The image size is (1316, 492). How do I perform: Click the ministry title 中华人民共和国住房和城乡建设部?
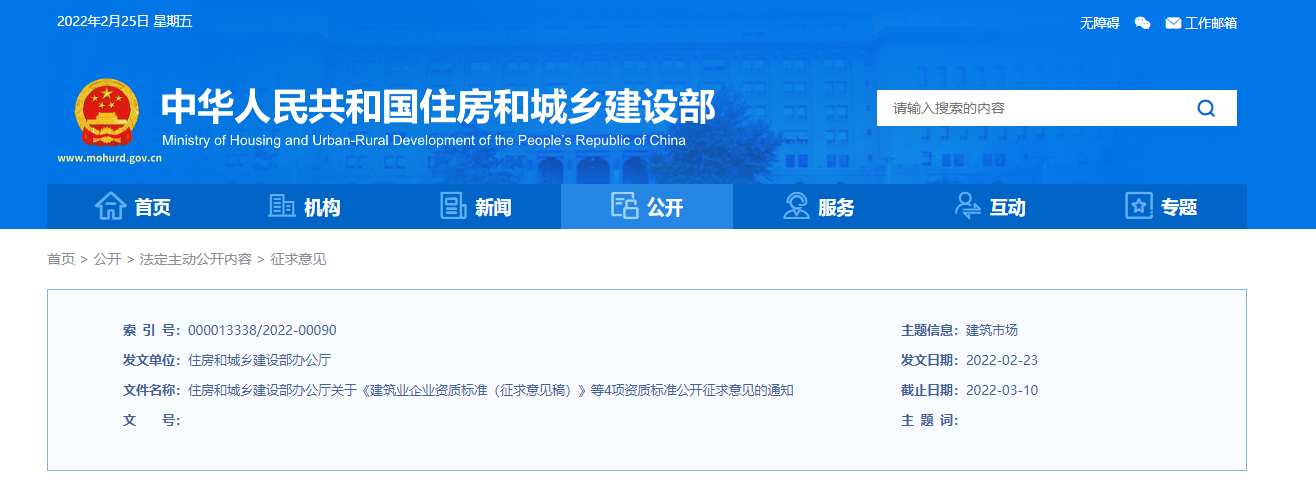click(438, 106)
